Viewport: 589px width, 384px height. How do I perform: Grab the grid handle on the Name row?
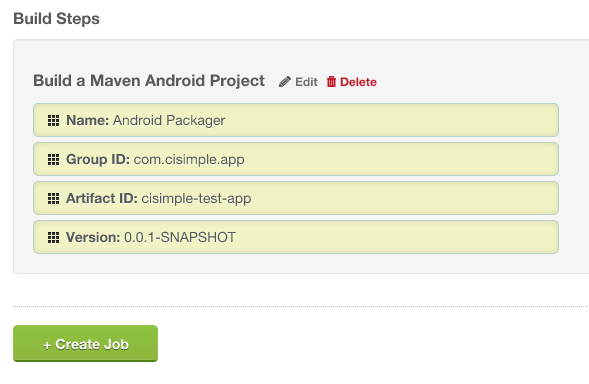click(53, 121)
